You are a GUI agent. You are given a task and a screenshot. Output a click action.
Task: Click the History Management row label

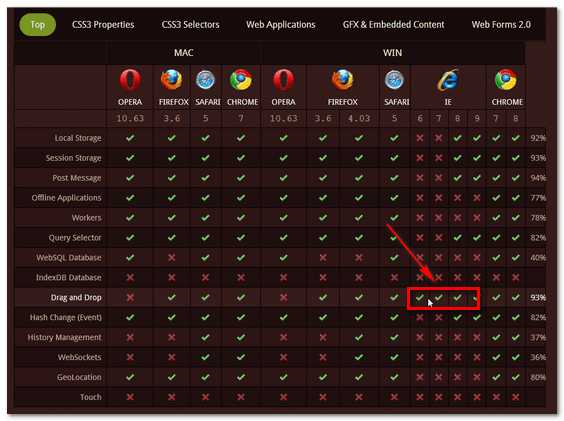point(64,338)
